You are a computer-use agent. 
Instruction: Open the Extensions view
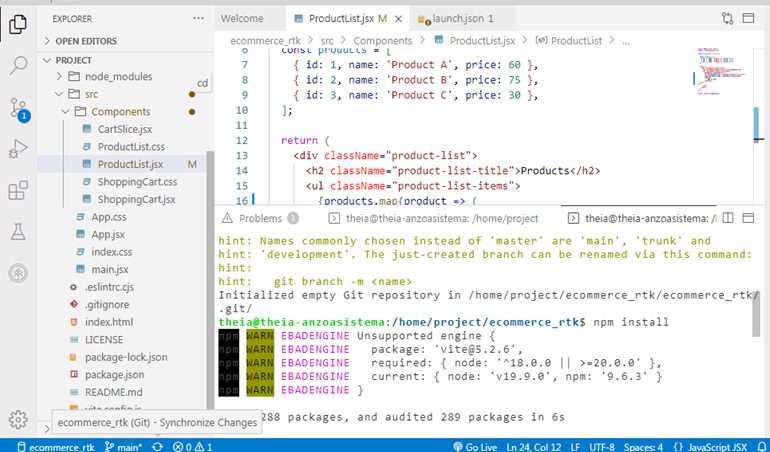click(x=18, y=190)
